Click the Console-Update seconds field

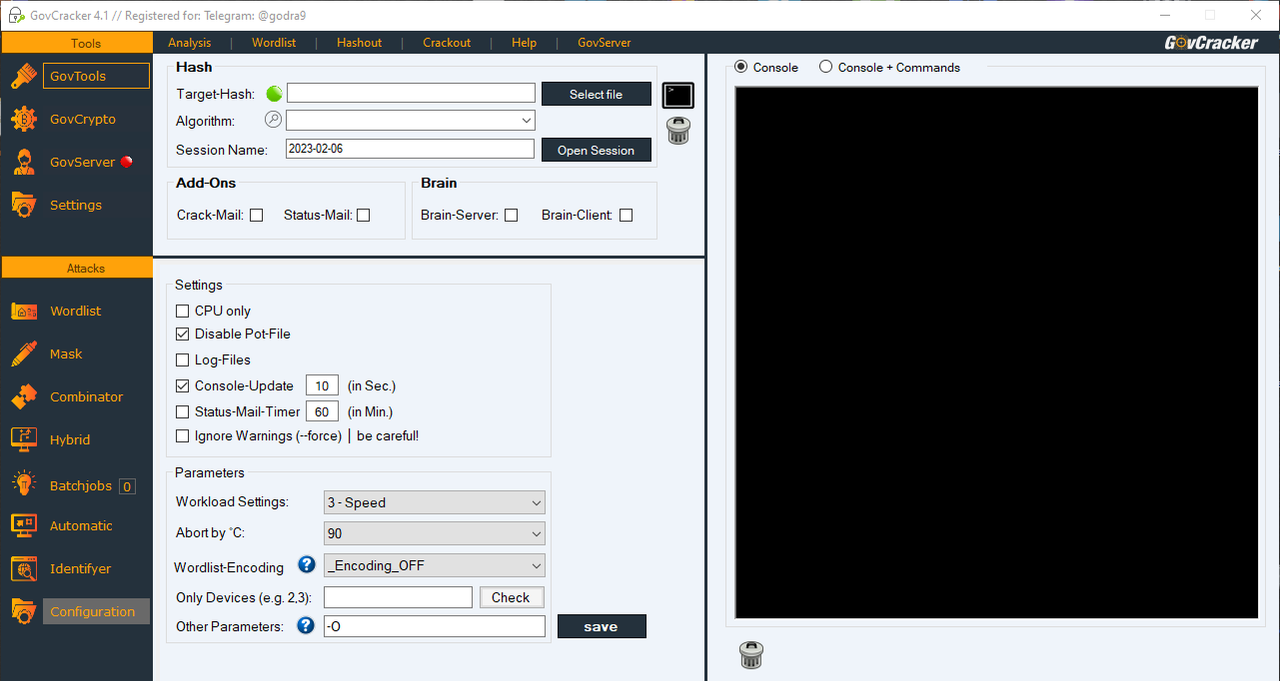(x=322, y=386)
